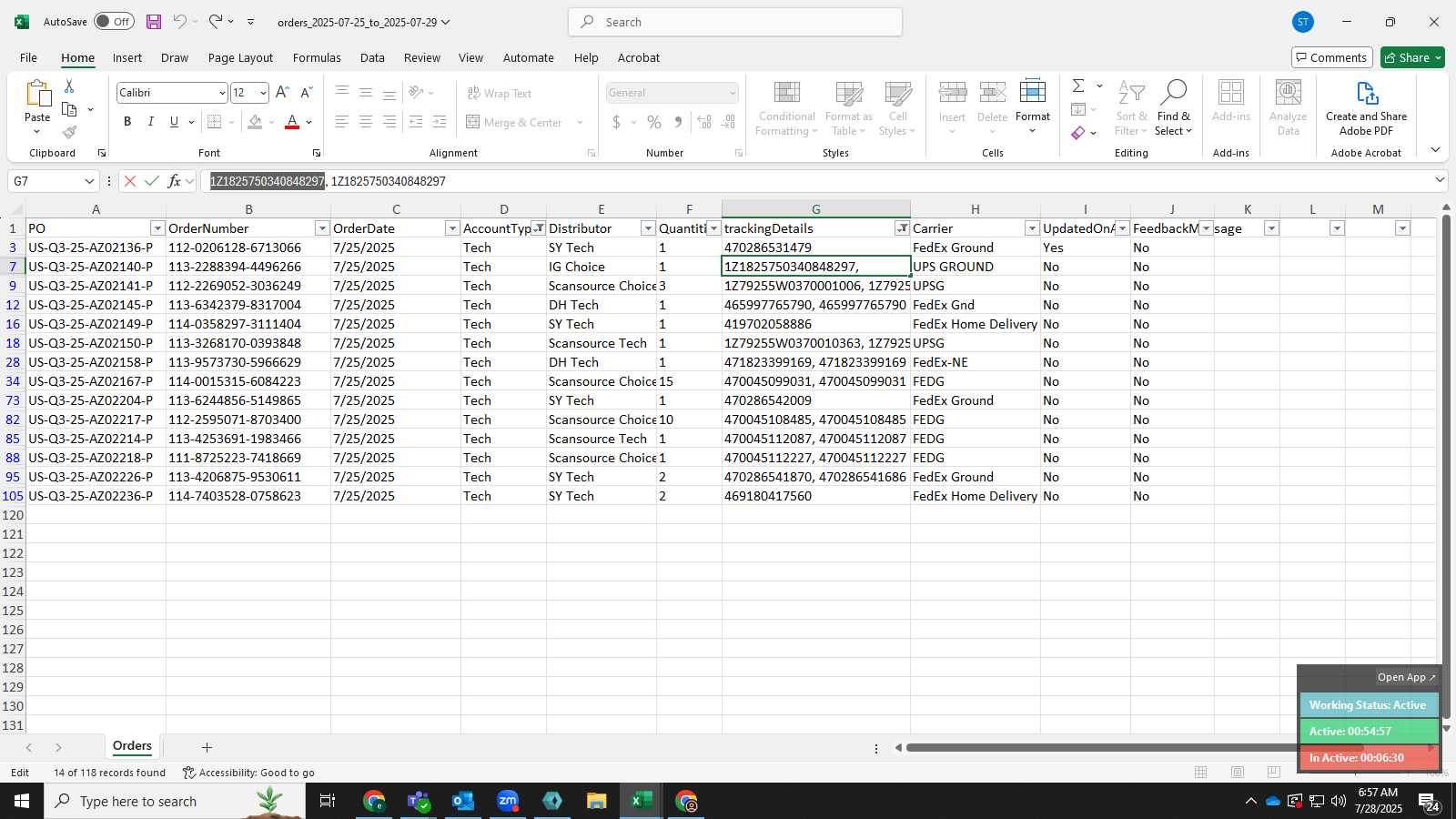Confirm entry with formula bar checkmark

click(x=152, y=181)
